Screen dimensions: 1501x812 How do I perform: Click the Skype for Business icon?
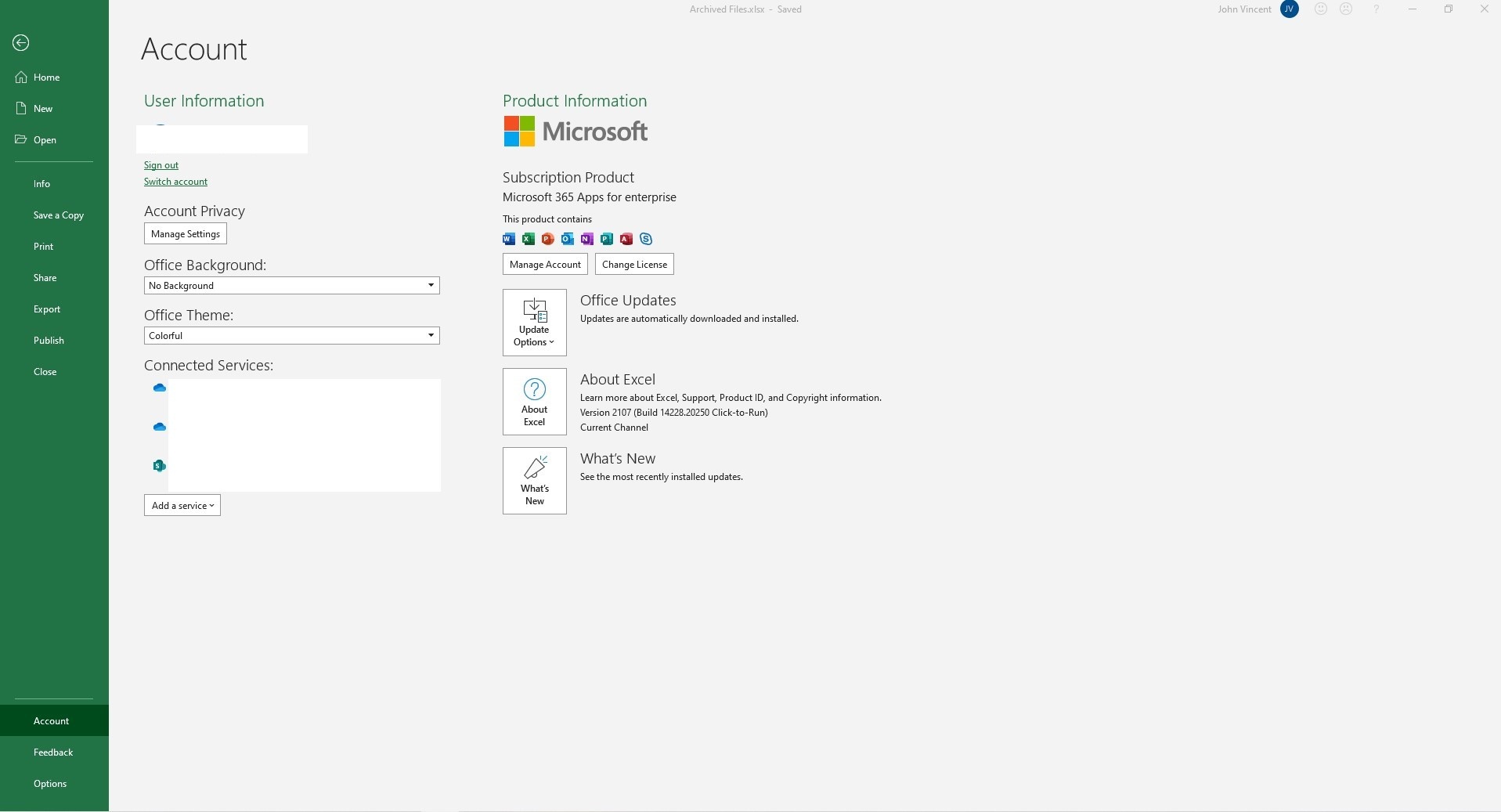click(x=646, y=239)
